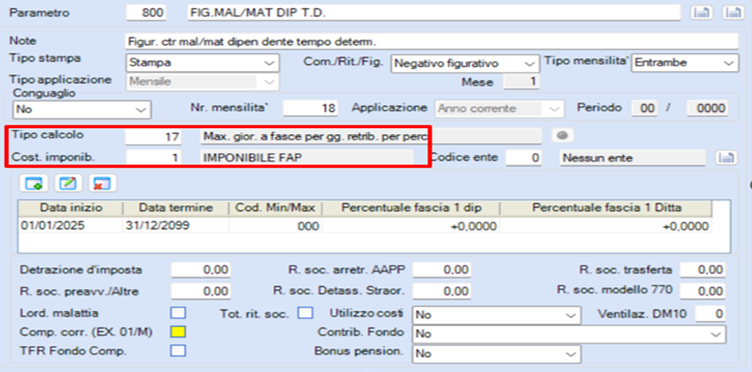
Task: Open Utilizzo costi dropdown
Action: tap(496, 315)
